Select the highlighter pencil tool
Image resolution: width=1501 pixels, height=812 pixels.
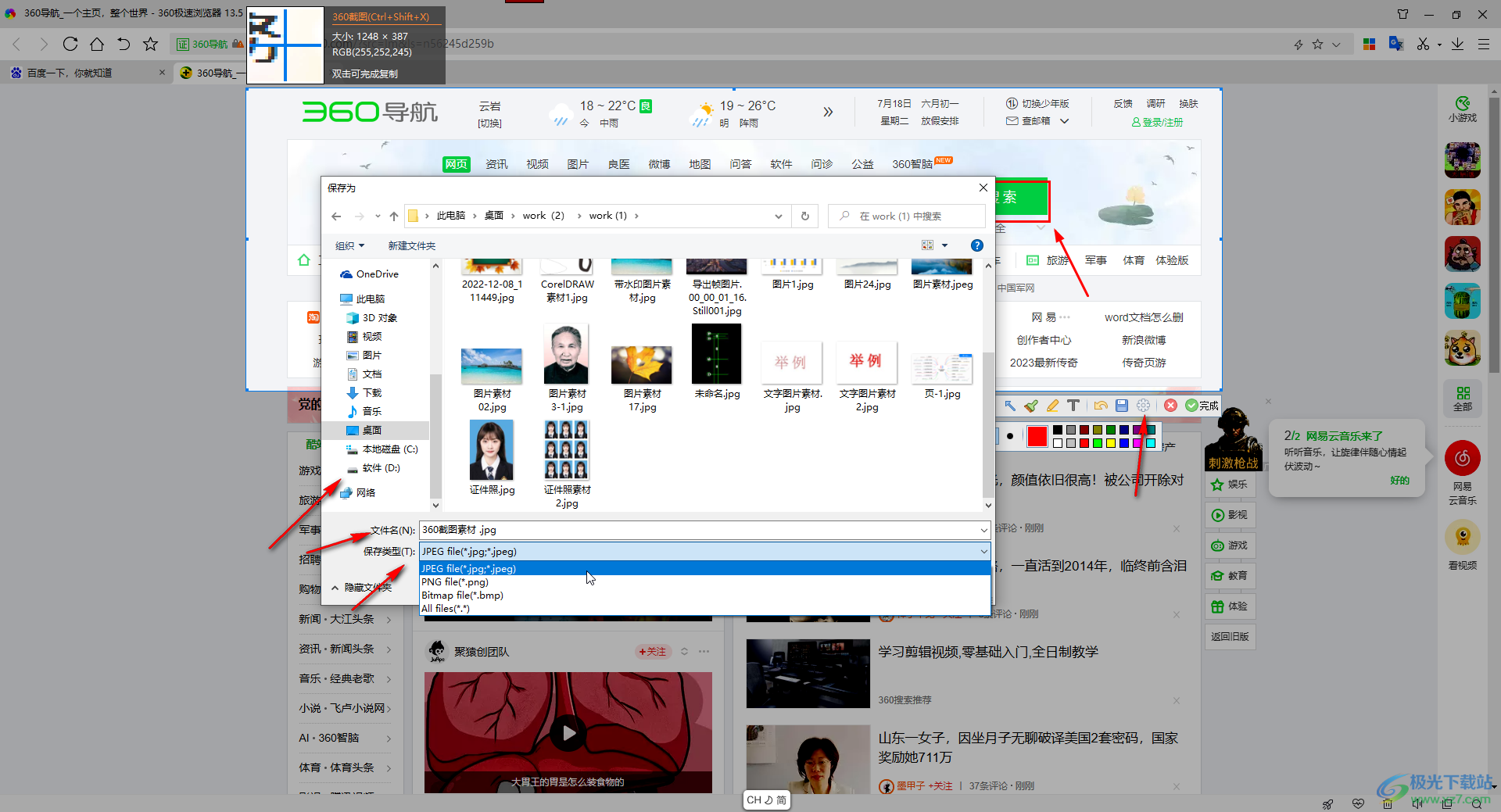point(1052,405)
